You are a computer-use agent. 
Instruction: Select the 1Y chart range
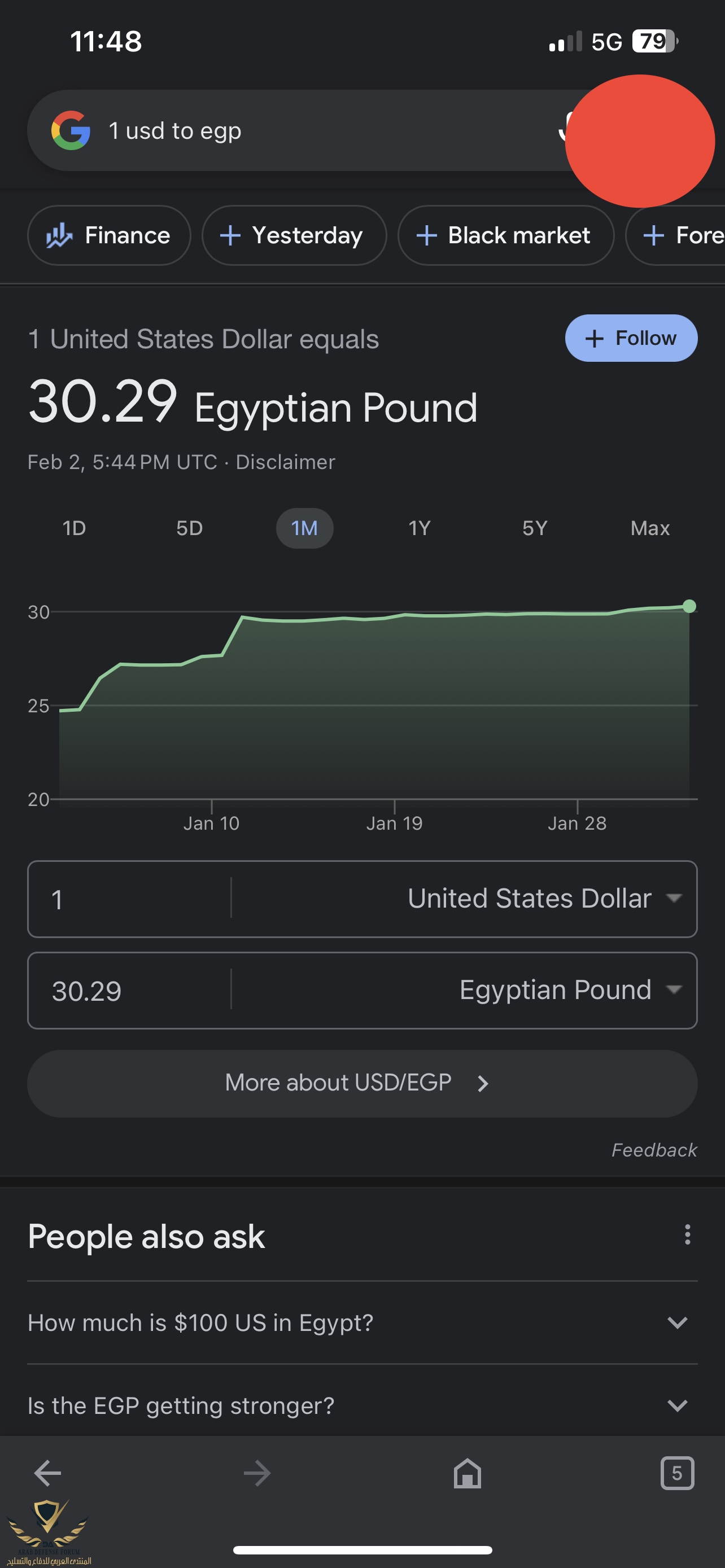[x=420, y=528]
